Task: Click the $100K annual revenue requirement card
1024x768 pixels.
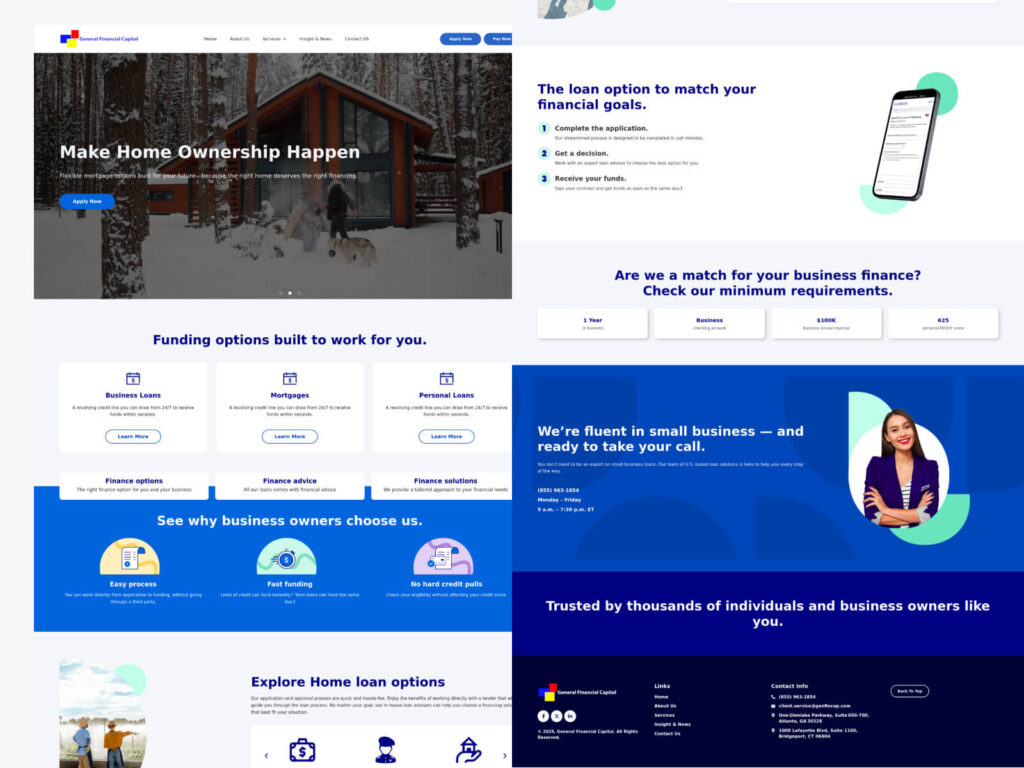Action: tap(826, 323)
